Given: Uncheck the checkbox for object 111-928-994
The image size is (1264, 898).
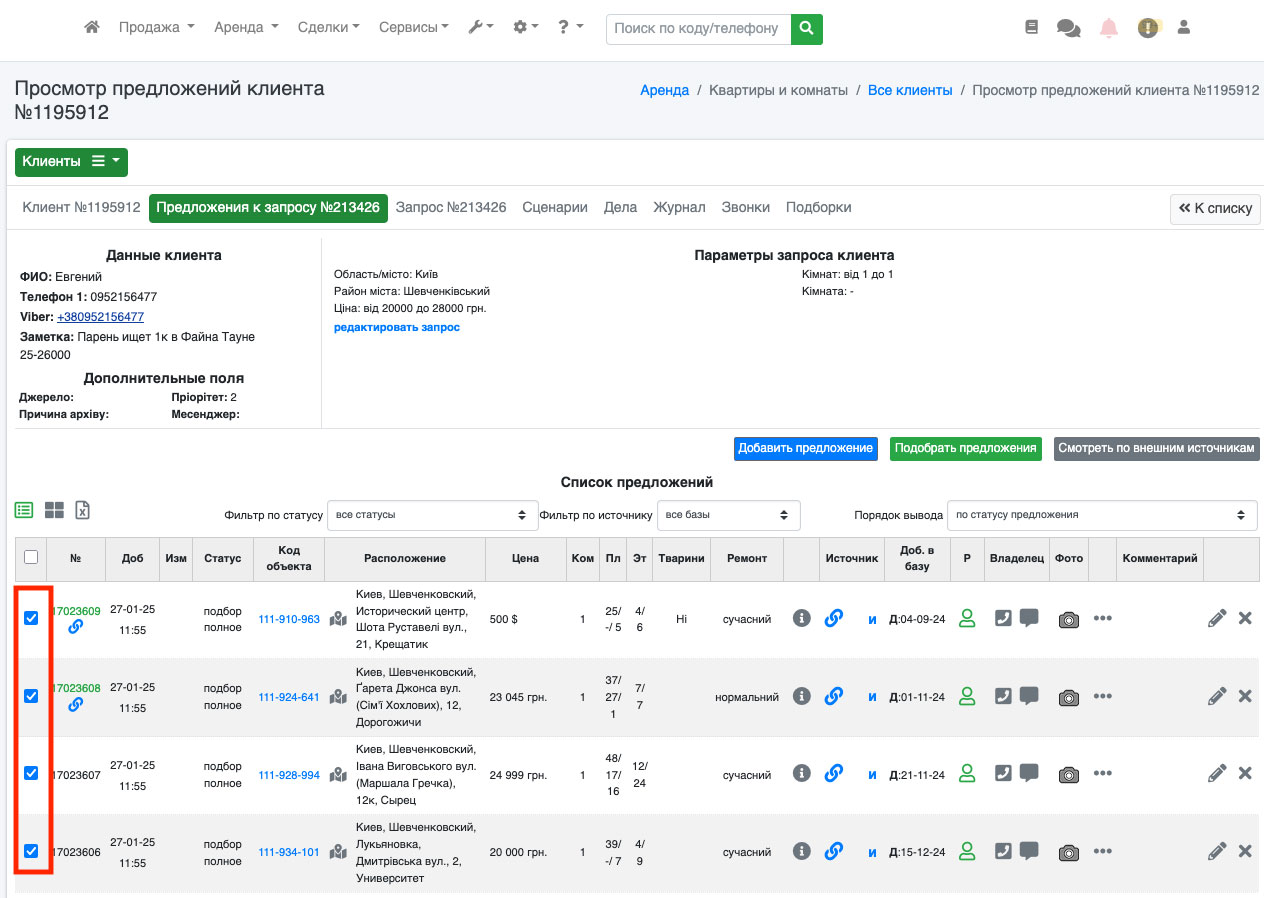Looking at the screenshot, I should coord(31,773).
